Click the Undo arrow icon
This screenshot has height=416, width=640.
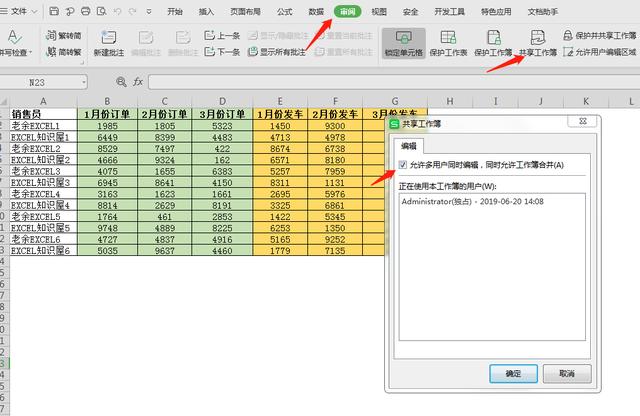(117, 11)
